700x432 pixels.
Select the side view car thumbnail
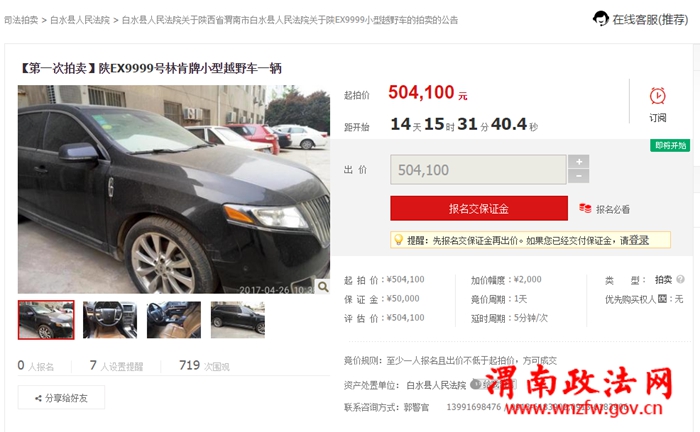click(238, 320)
